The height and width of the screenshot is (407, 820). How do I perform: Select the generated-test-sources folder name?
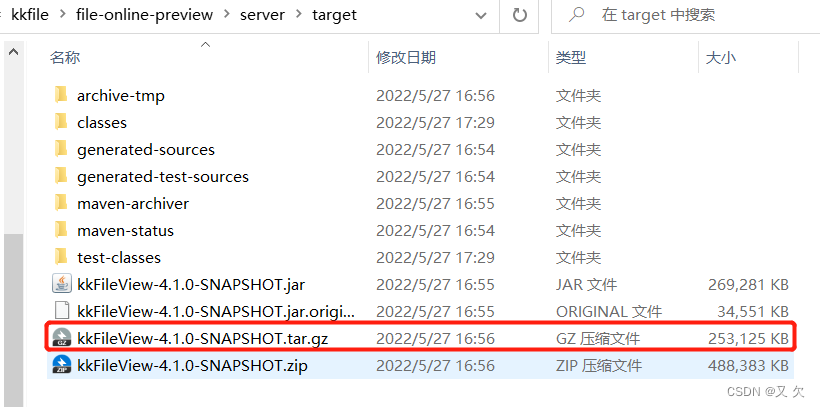163,177
